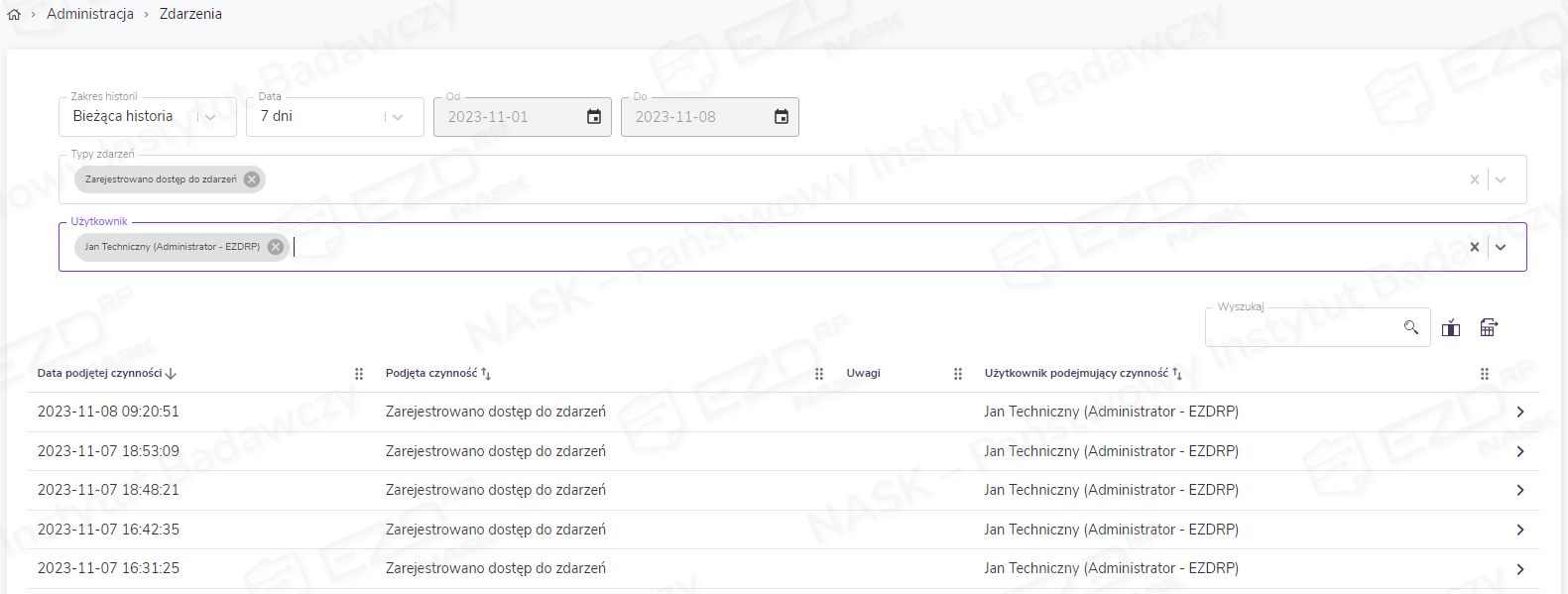
Task: Remove the Jan Techniczny user chip
Action: [276, 247]
